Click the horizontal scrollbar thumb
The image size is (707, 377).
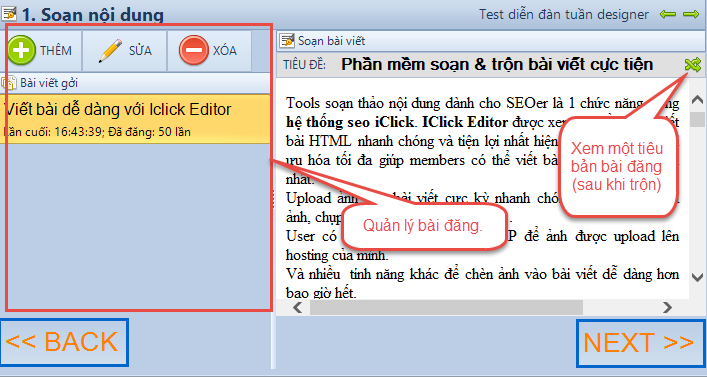point(446,308)
